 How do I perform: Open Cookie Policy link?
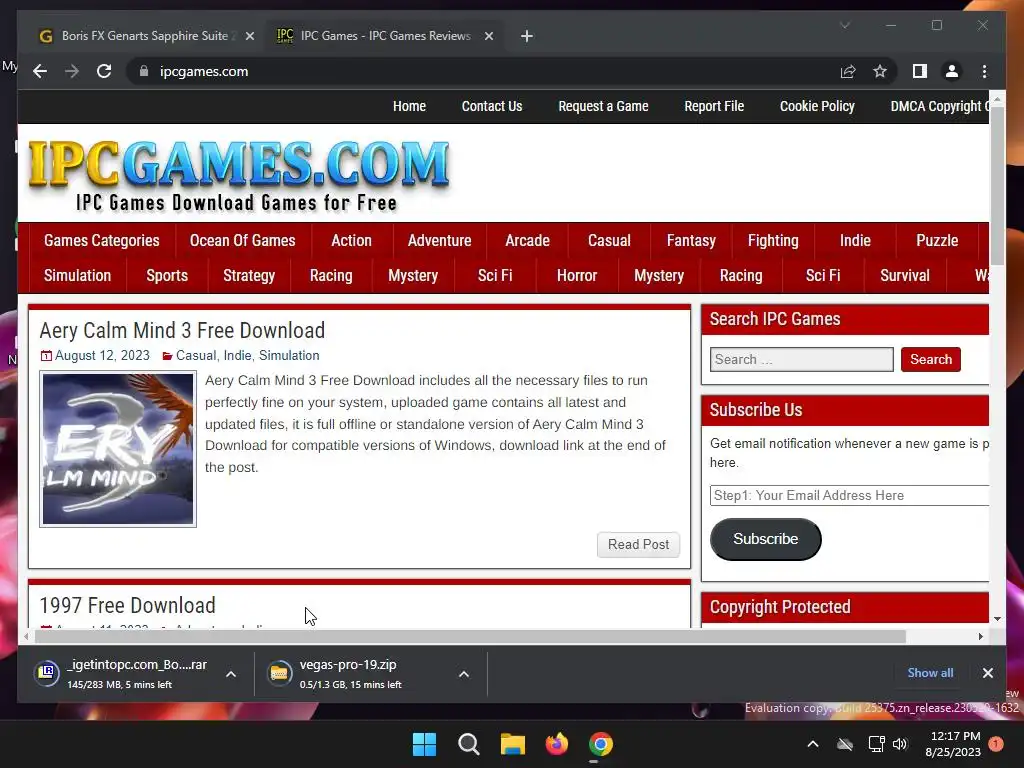coord(817,106)
